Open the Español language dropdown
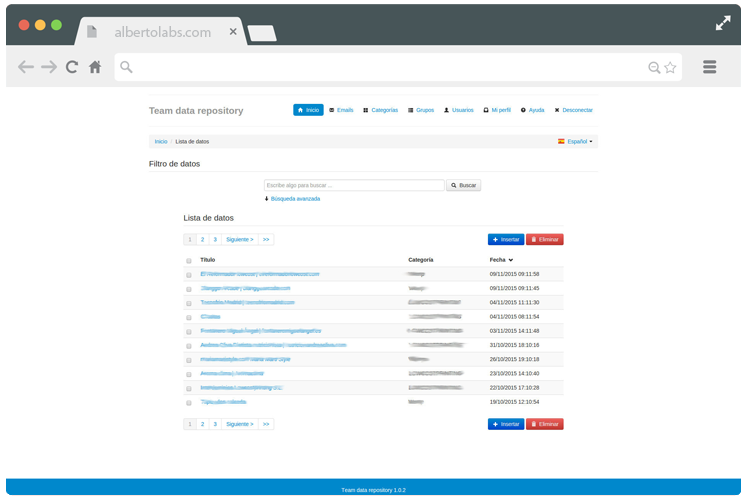This screenshot has width=750, height=500. pyautogui.click(x=575, y=142)
